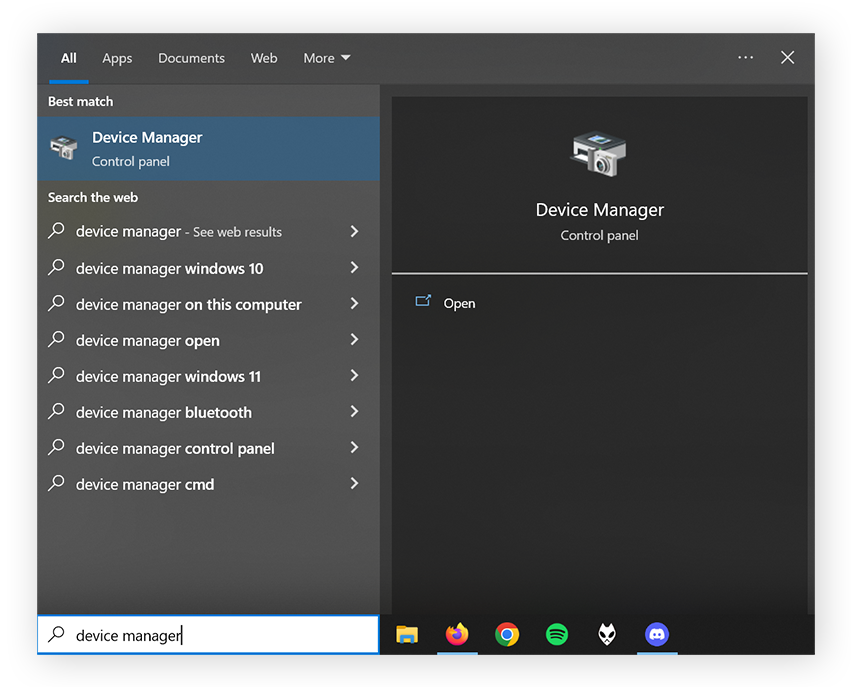
Task: Close the search panel with X
Action: [788, 58]
